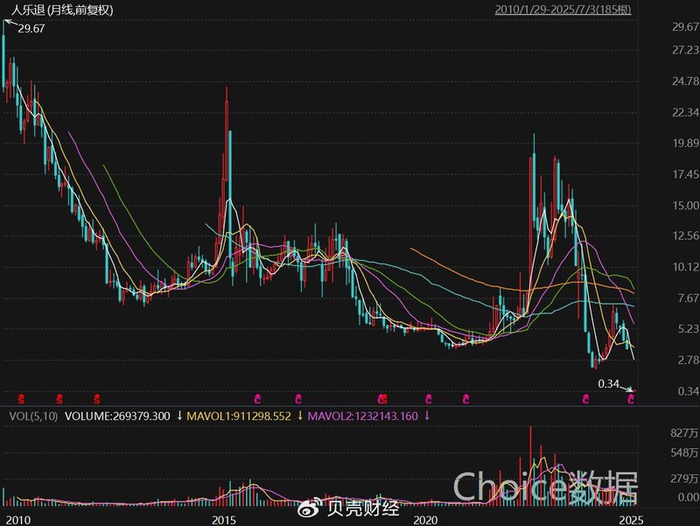Click the 27.23 price axis label
Screen dimensions: 700x526
[686, 50]
